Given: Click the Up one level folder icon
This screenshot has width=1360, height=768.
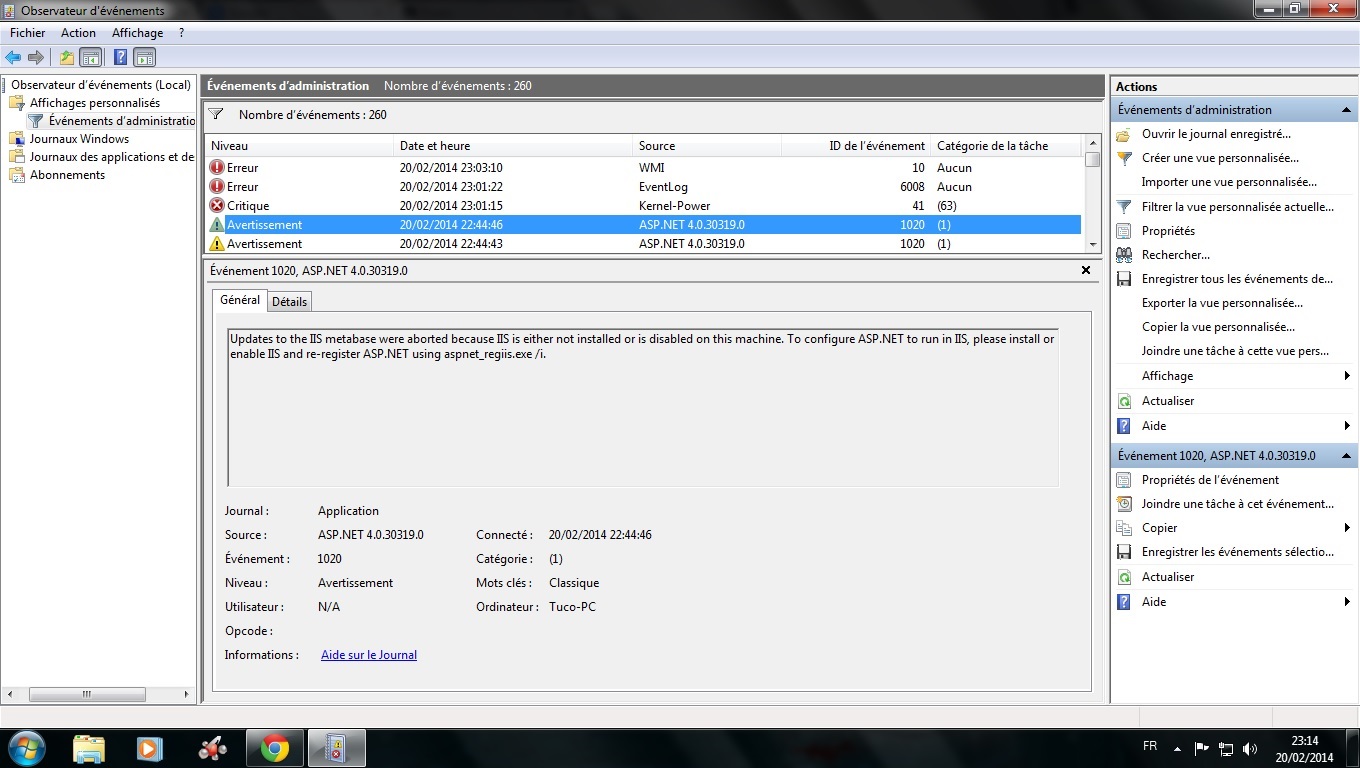Looking at the screenshot, I should pos(67,57).
